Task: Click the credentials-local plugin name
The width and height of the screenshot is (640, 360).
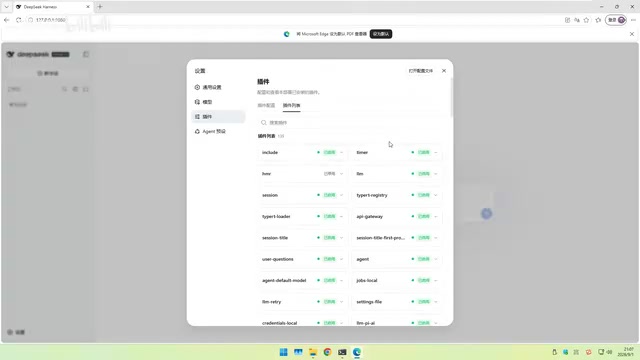Action: pyautogui.click(x=280, y=323)
